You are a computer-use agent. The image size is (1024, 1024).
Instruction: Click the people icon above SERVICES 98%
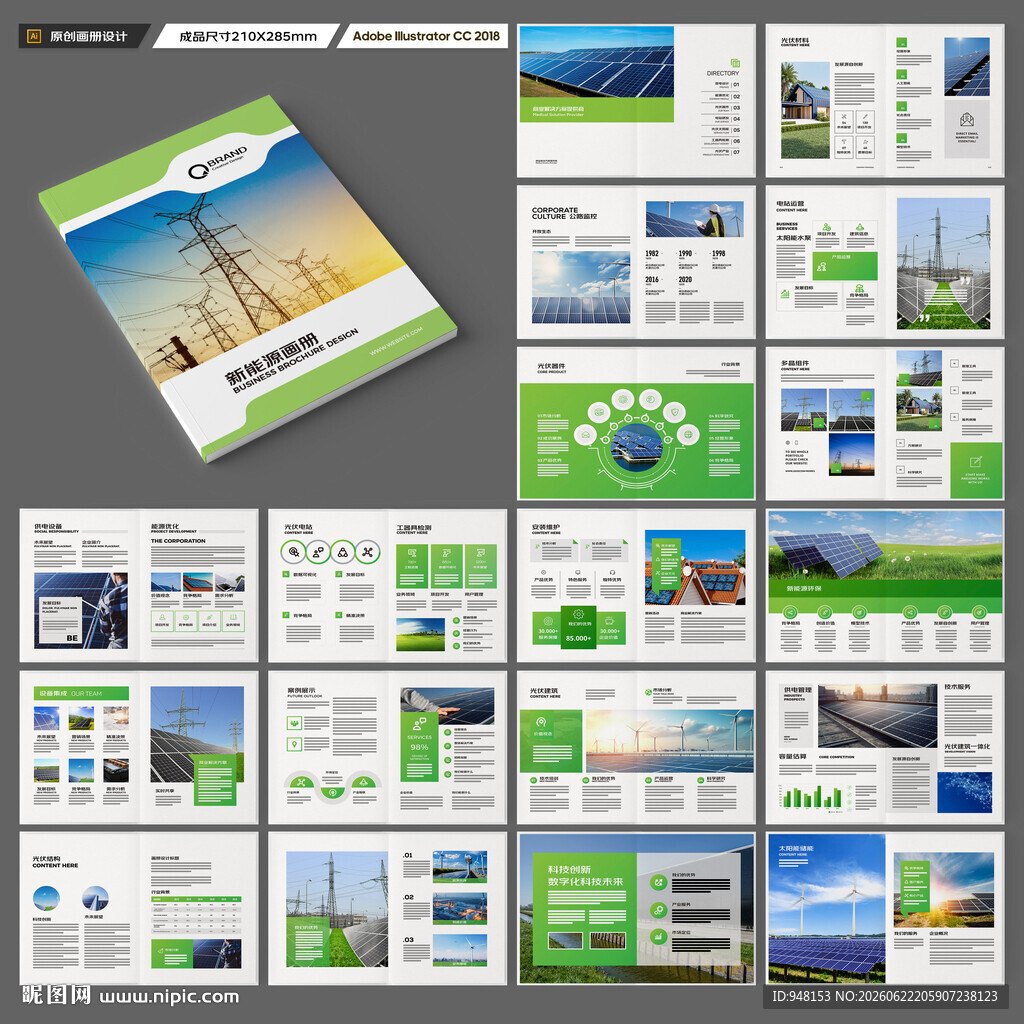pyautogui.click(x=419, y=724)
